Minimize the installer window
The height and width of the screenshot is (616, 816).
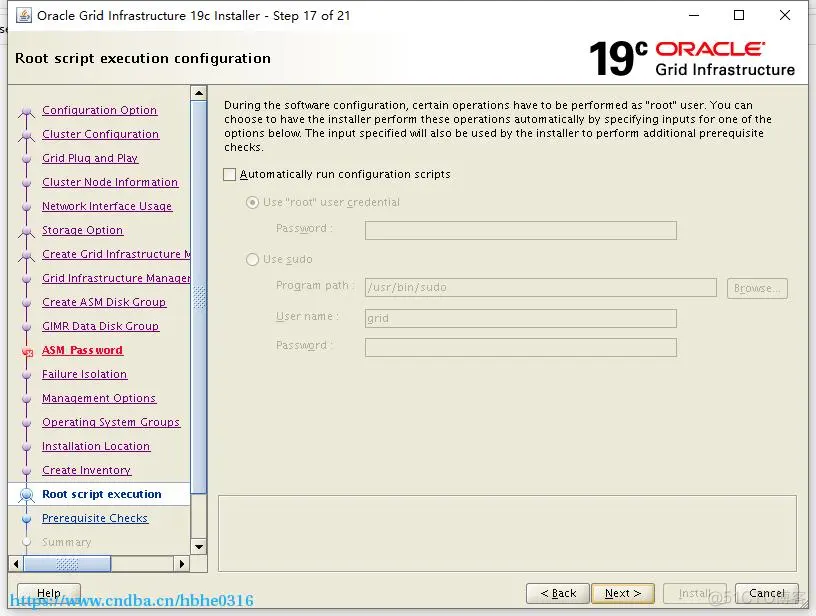pos(694,15)
